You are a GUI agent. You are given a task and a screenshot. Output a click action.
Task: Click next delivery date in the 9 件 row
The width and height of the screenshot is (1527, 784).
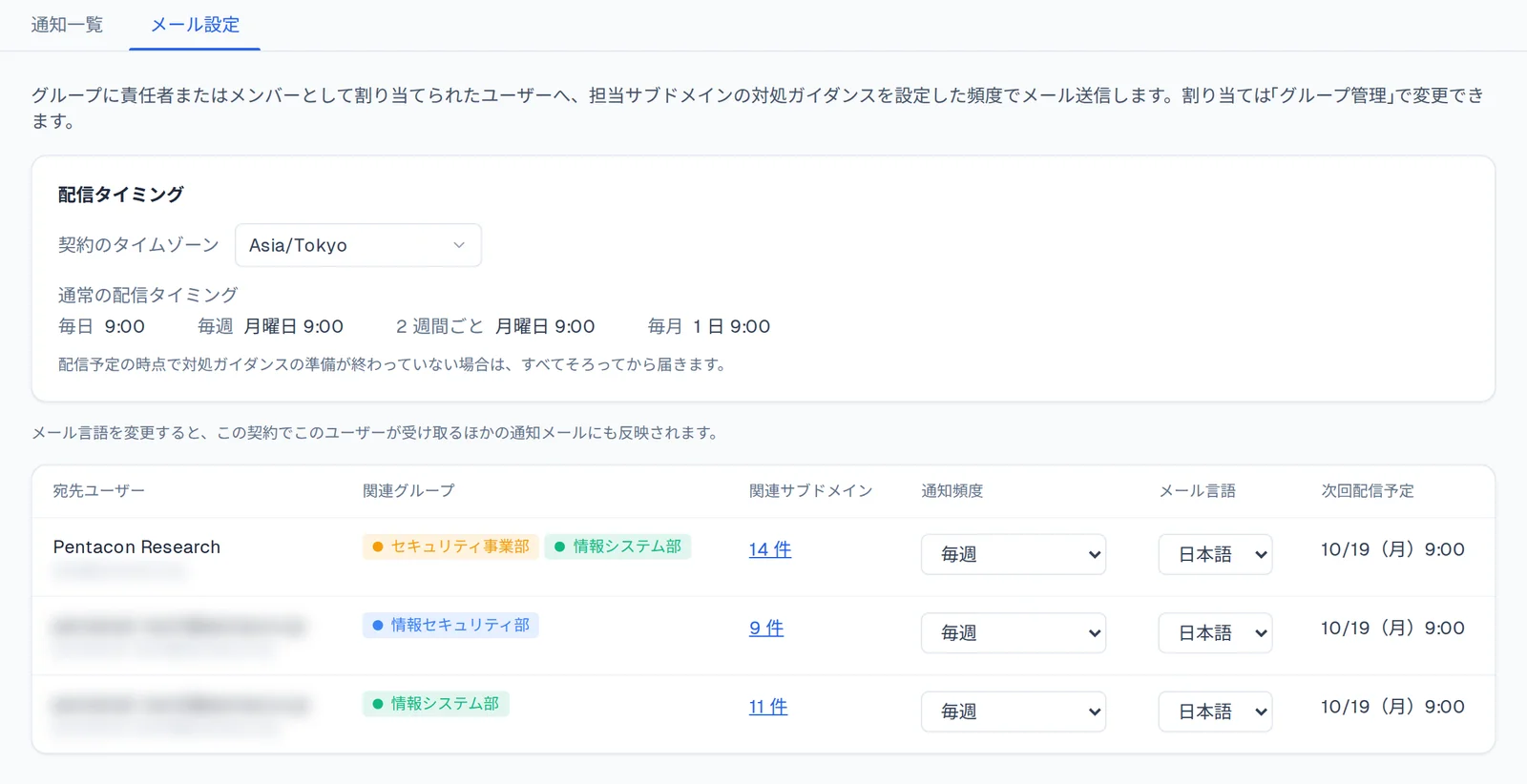(x=1392, y=629)
